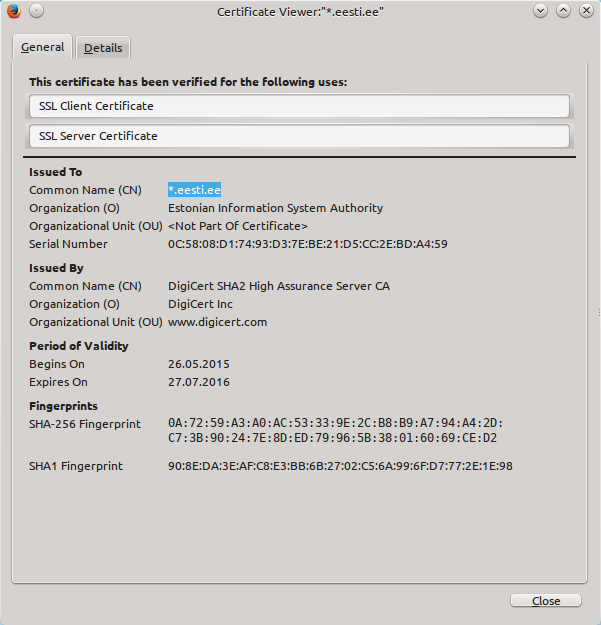The height and width of the screenshot is (625, 601).
Task: Click the round pin button beside Firefox icon
Action: 36,11
